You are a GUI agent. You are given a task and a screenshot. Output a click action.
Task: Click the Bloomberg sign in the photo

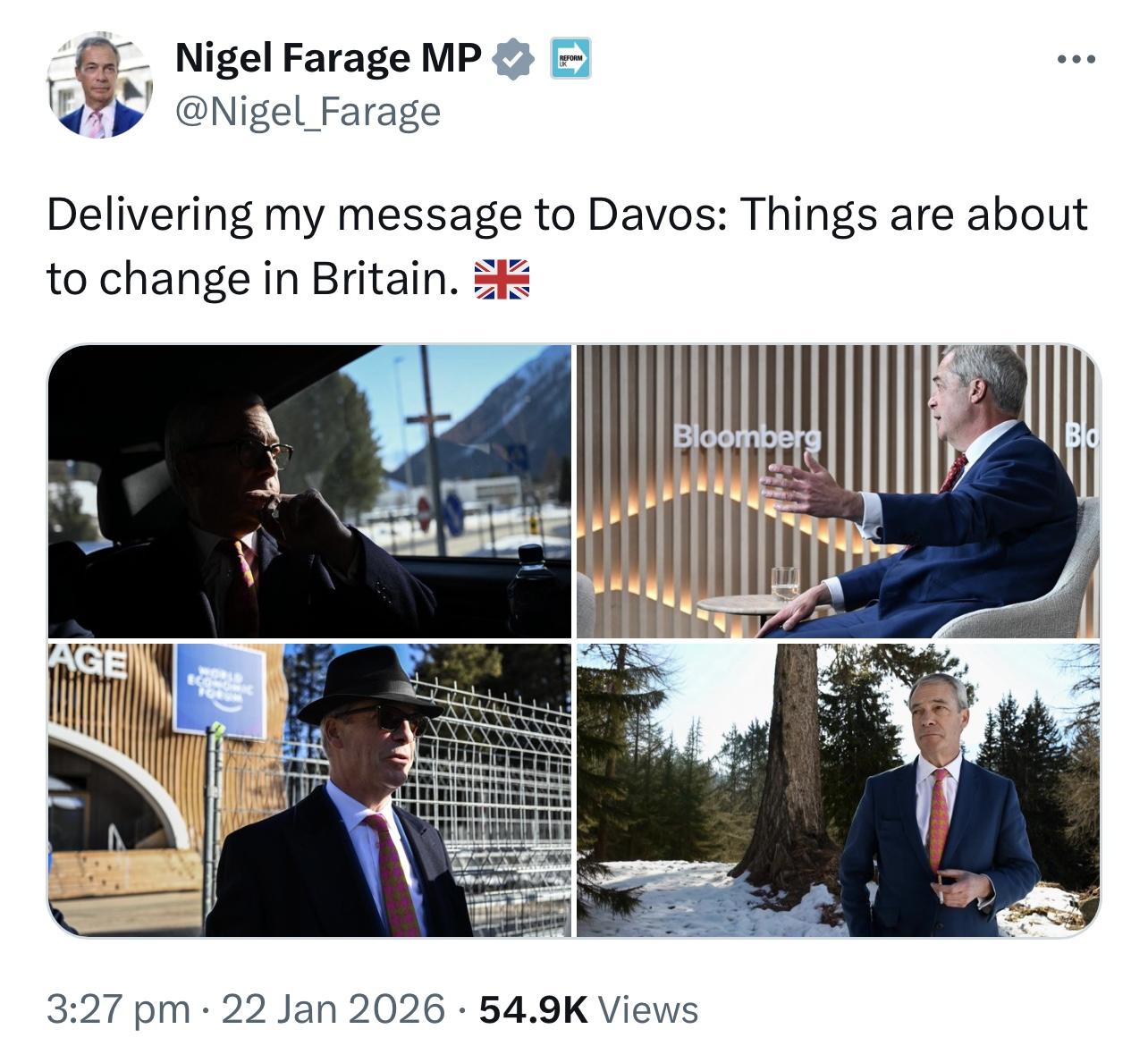[747, 437]
